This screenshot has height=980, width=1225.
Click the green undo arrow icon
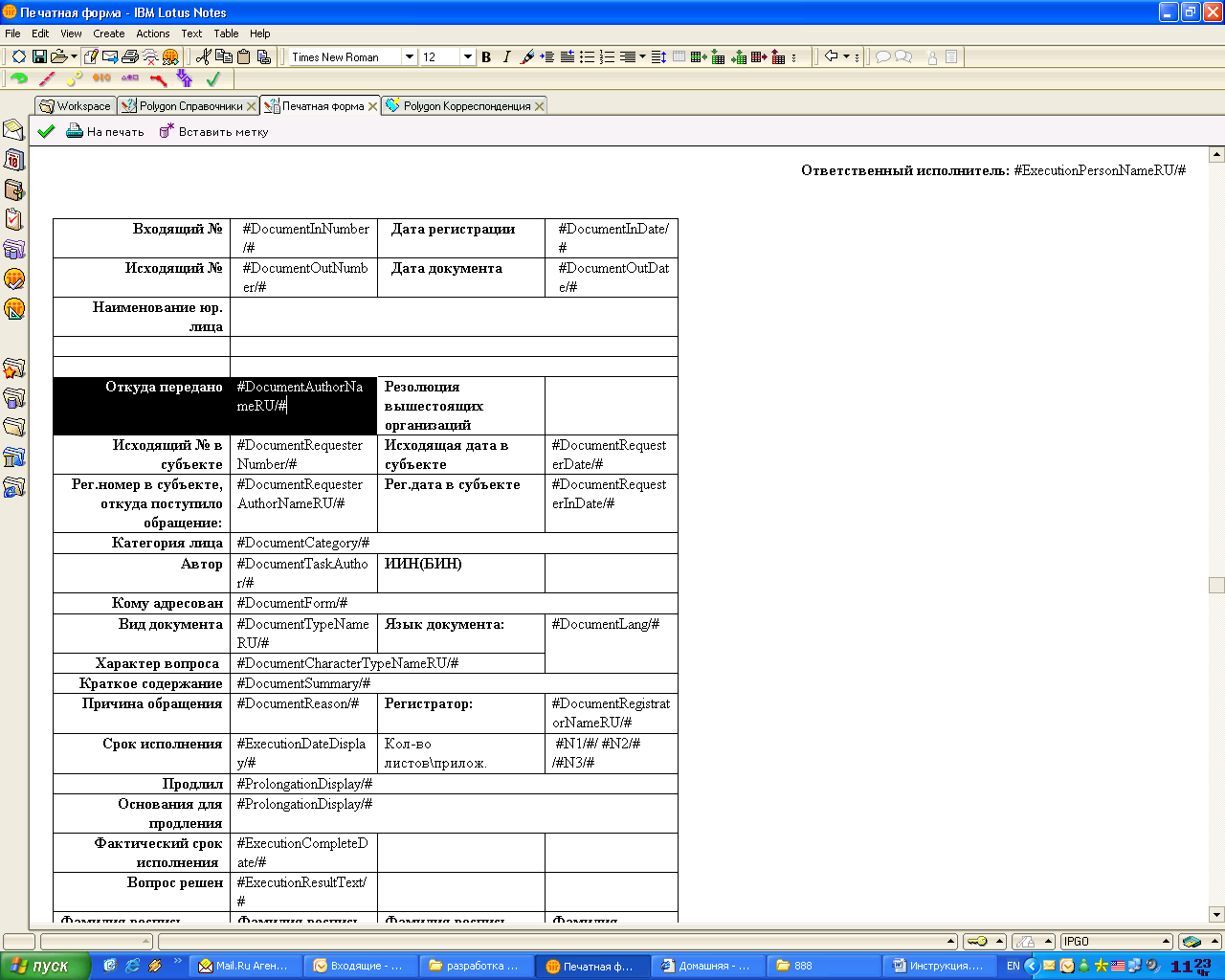(18, 79)
